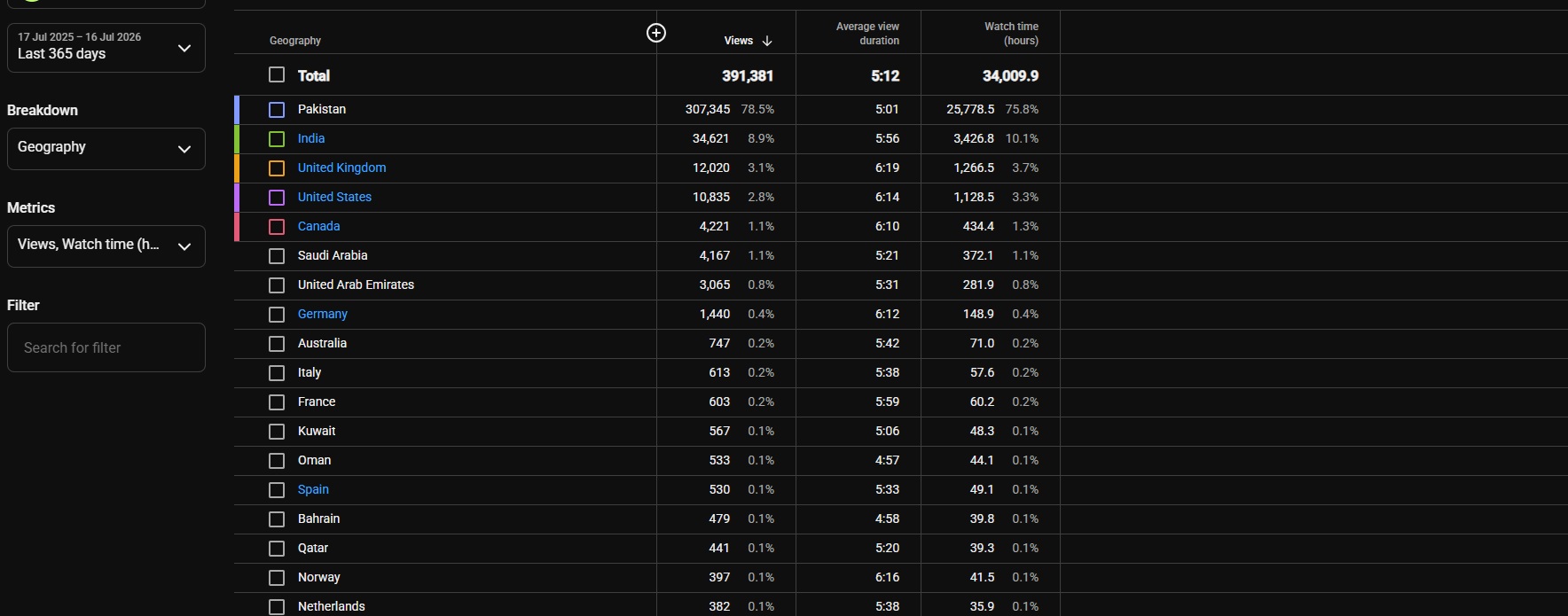Expand the Geography breakdown dropdown

coord(106,149)
